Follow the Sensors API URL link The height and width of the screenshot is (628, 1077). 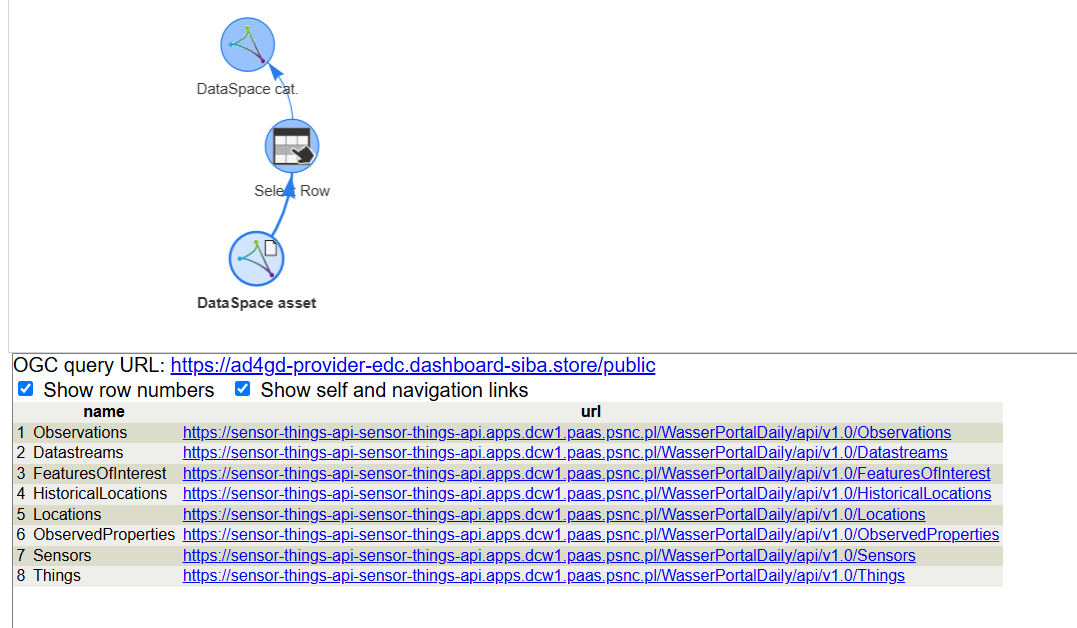548,555
